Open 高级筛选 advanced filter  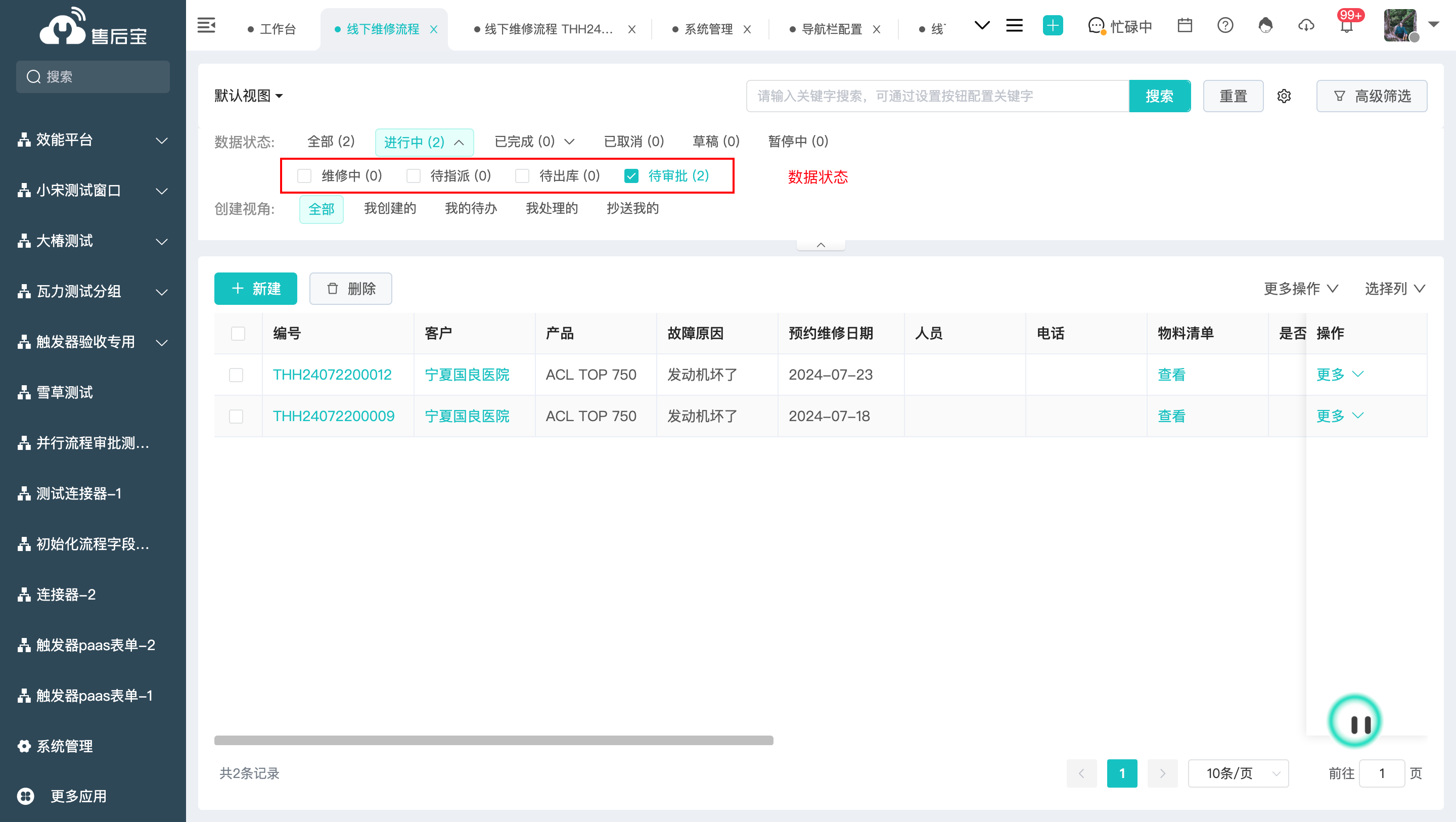pyautogui.click(x=1372, y=96)
